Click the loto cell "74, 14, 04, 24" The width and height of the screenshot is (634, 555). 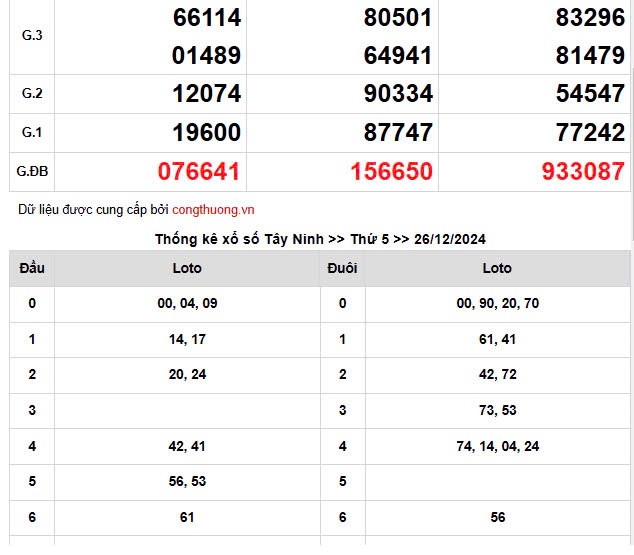coord(497,447)
